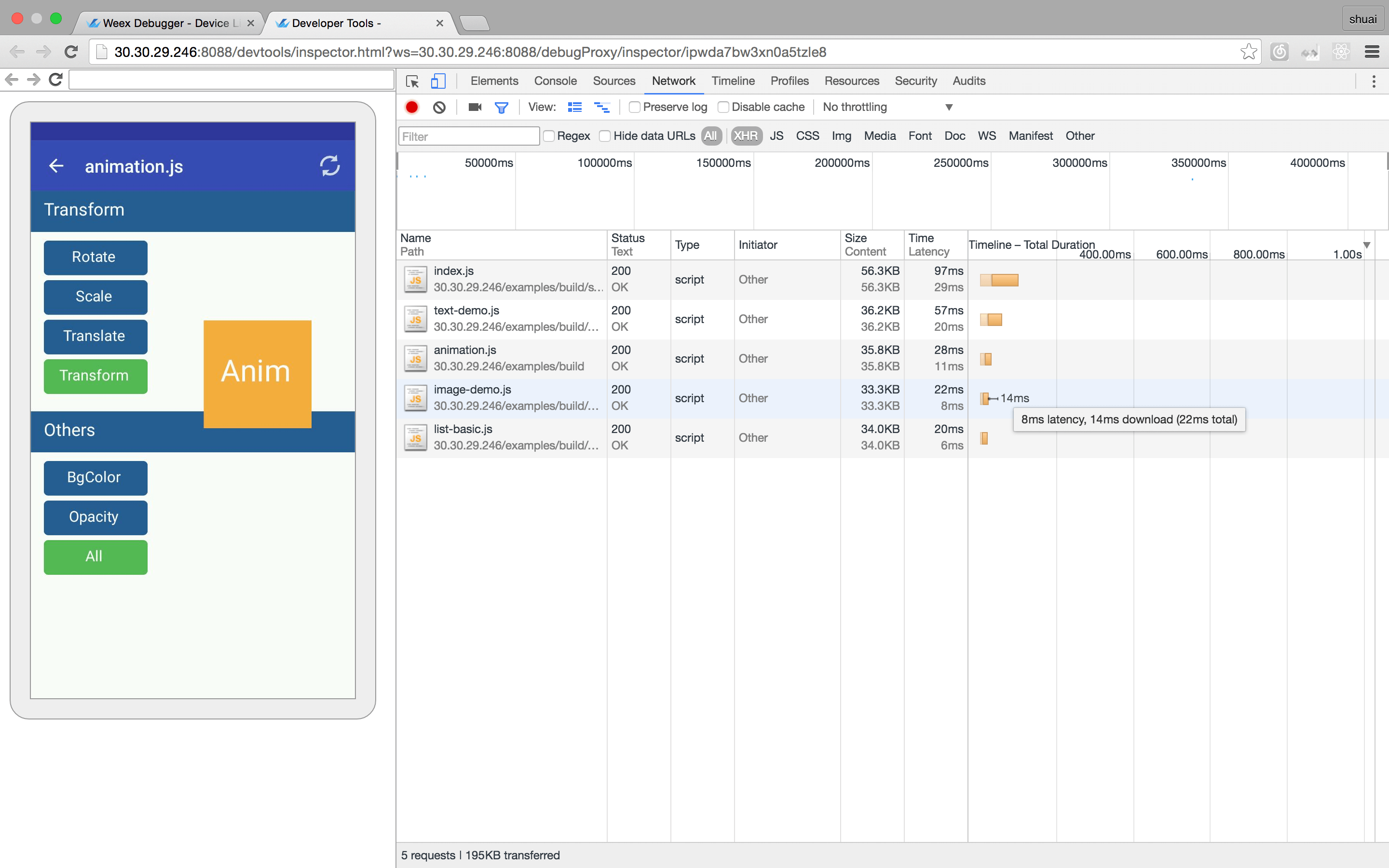Click the swirl extension icon in toolbar
The height and width of the screenshot is (868, 1389).
point(1280,52)
